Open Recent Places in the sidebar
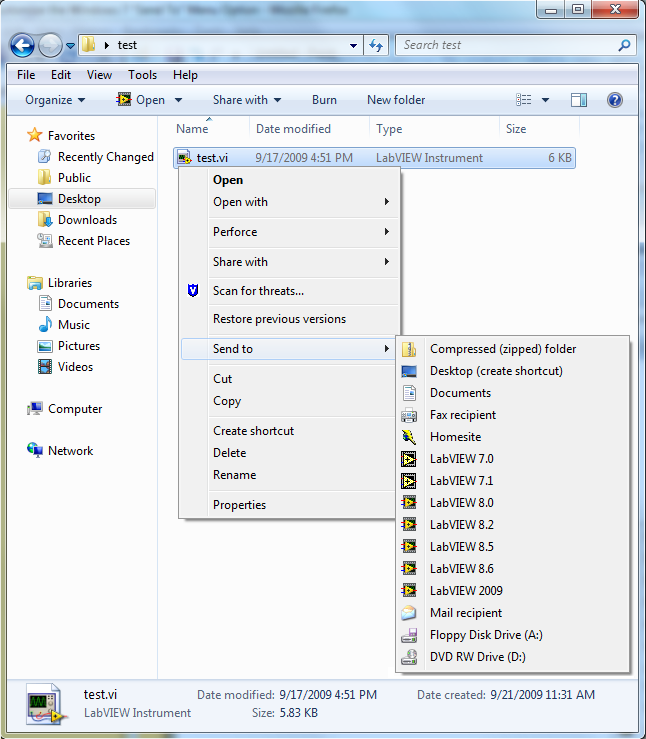 (x=94, y=241)
